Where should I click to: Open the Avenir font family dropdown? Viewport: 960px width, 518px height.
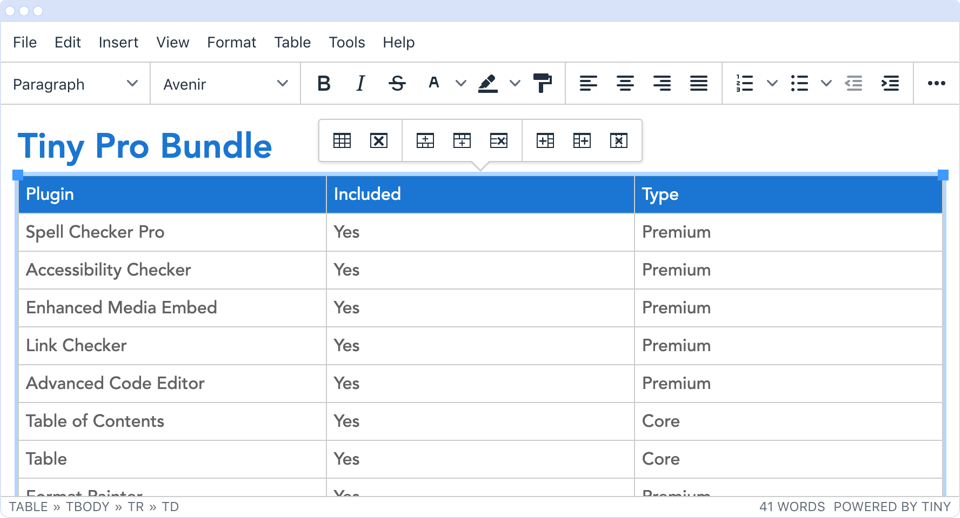pos(225,84)
